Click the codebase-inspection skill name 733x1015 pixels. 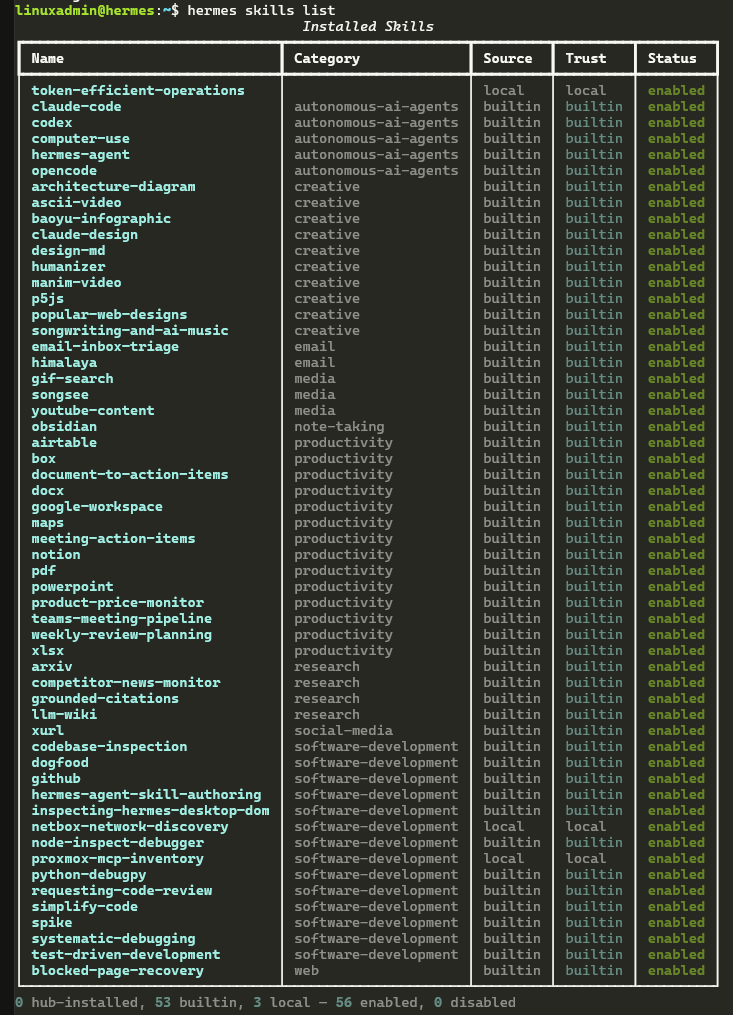(x=109, y=746)
